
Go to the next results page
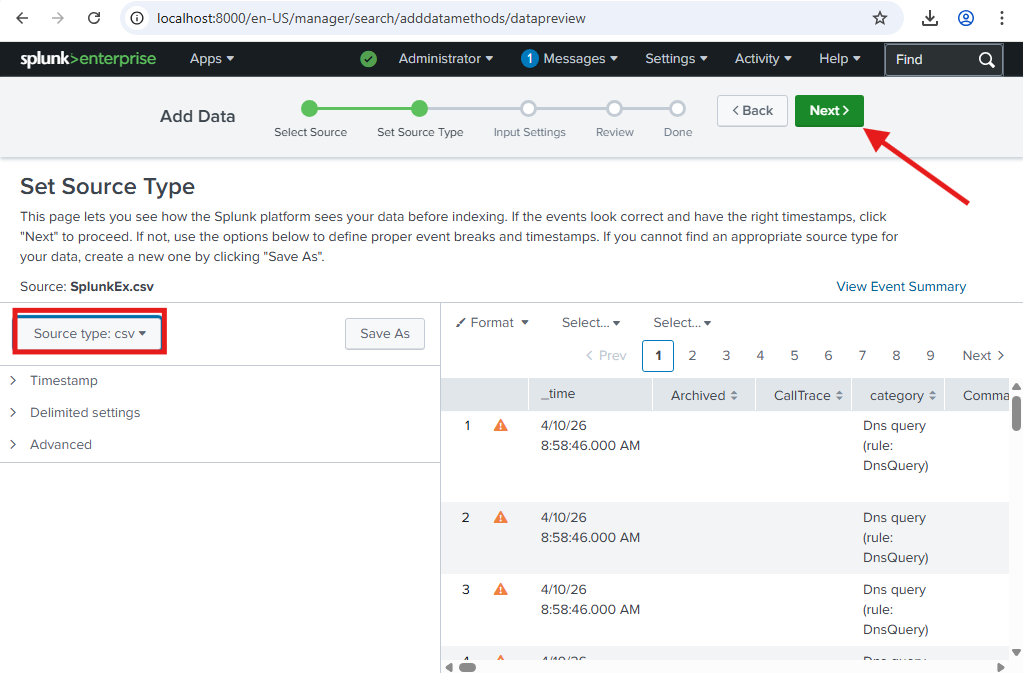pos(983,356)
